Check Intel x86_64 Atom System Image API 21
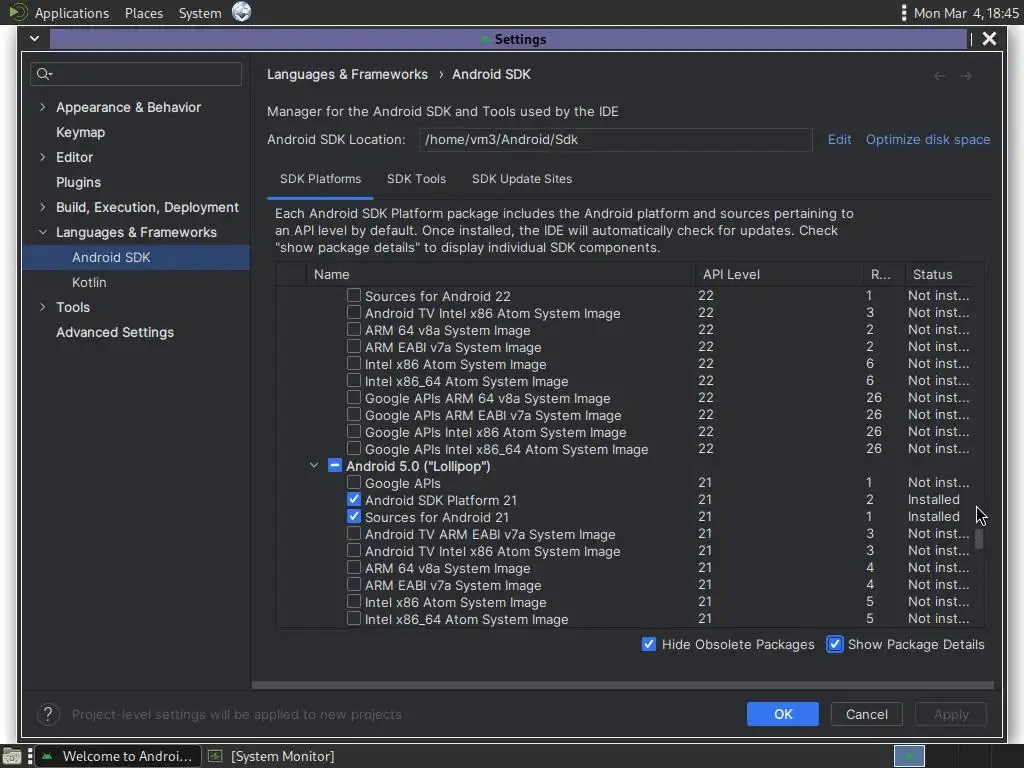Screen dimensions: 1024x768 353,618
